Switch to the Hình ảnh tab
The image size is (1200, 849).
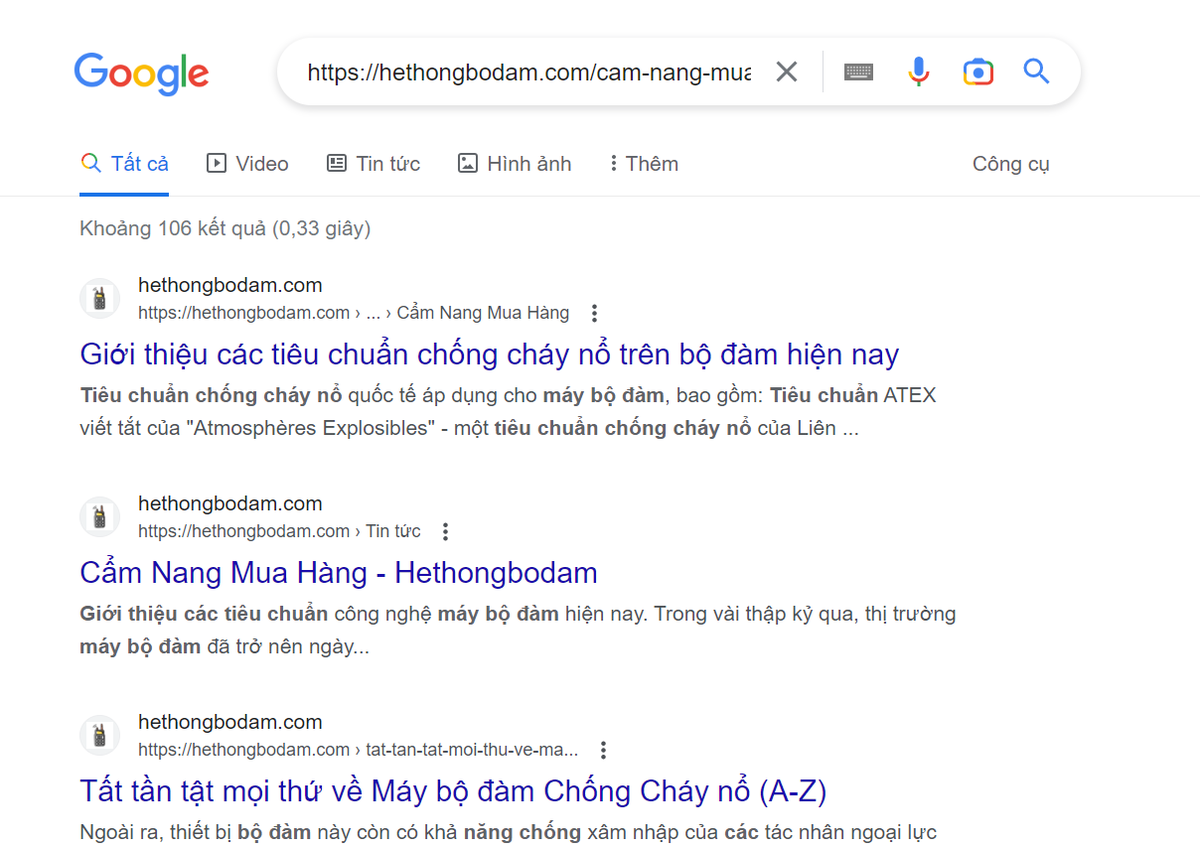[515, 164]
